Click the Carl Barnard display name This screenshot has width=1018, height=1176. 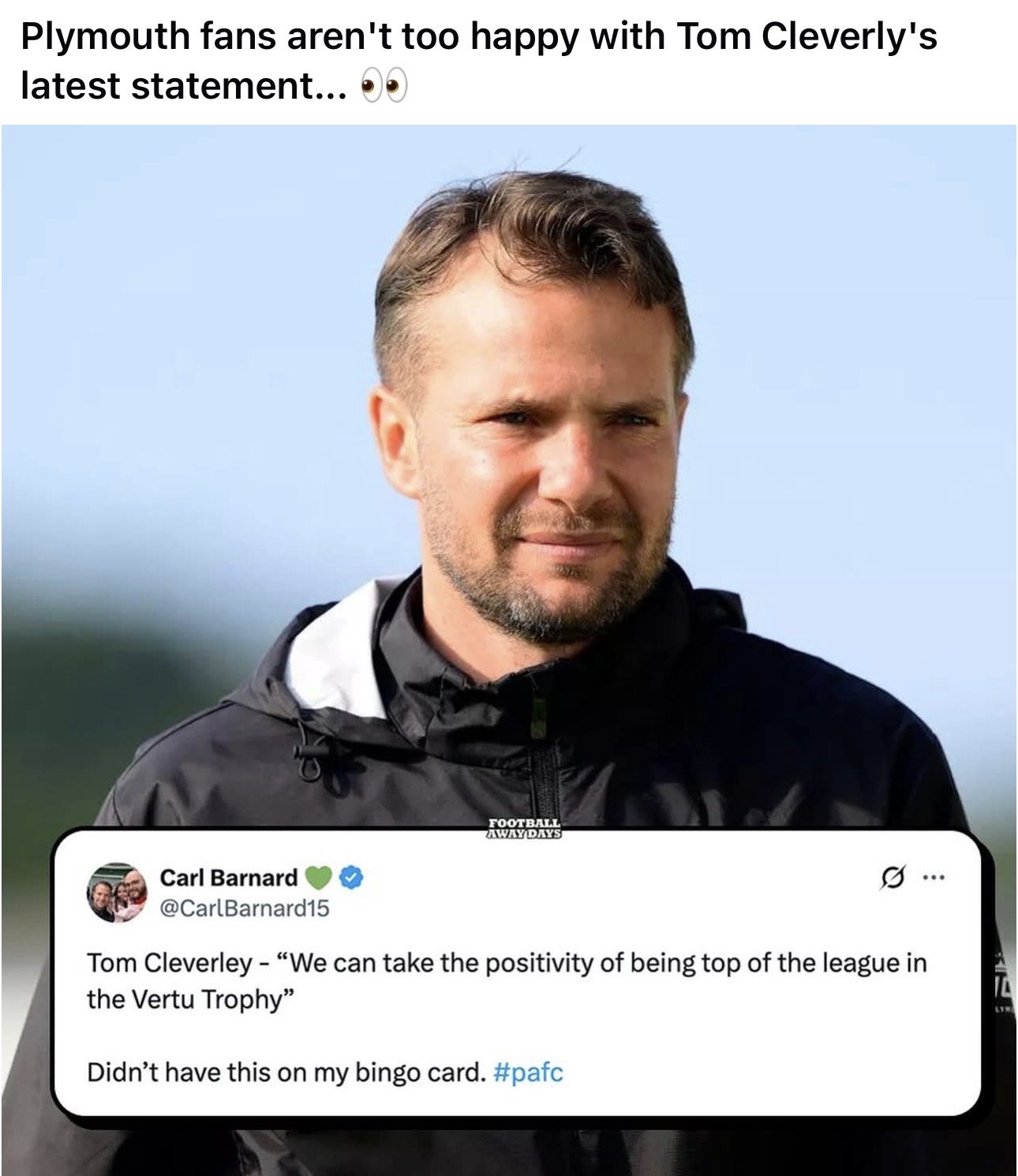pos(229,878)
